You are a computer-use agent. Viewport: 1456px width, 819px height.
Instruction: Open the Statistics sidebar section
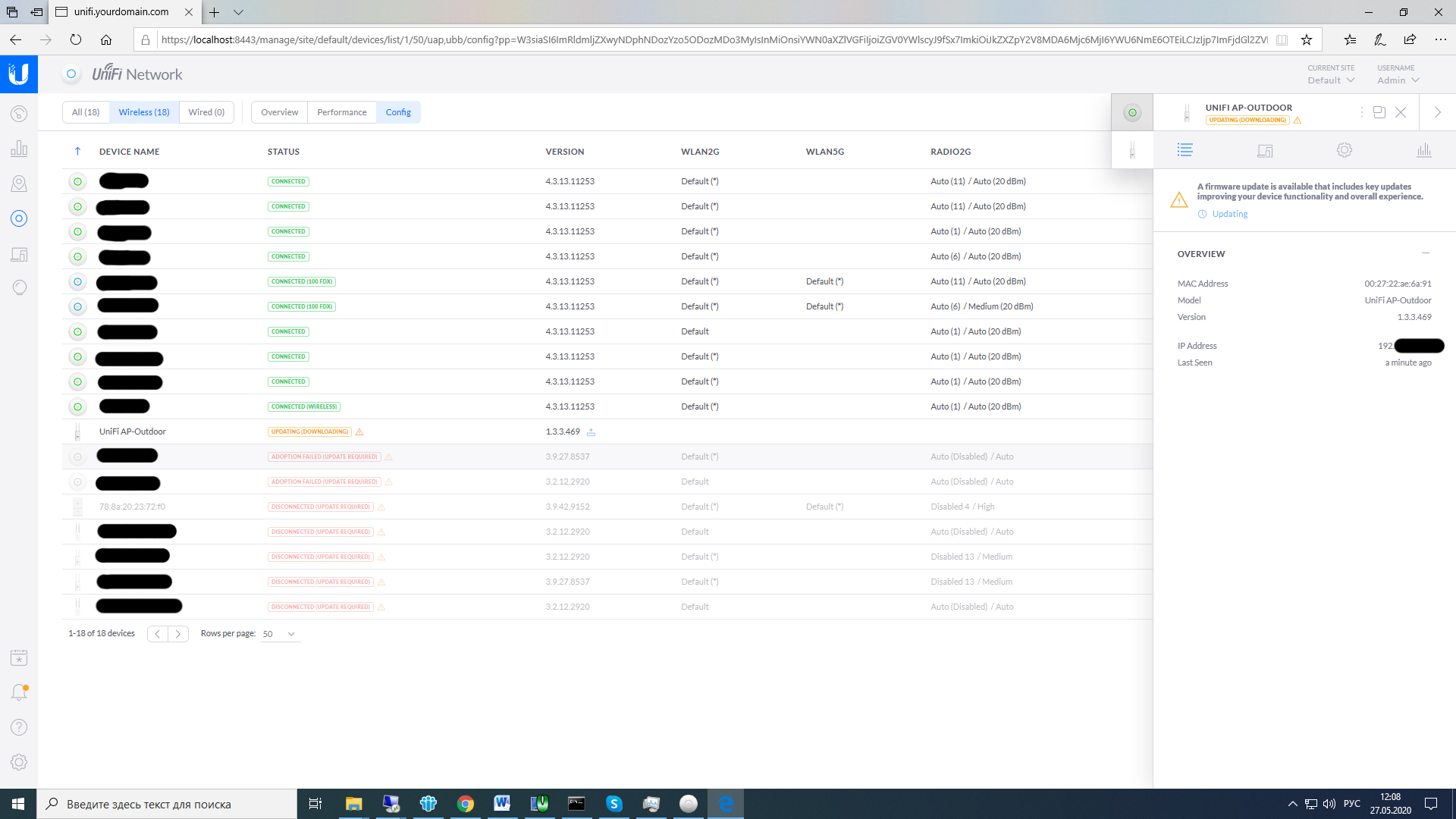19,149
